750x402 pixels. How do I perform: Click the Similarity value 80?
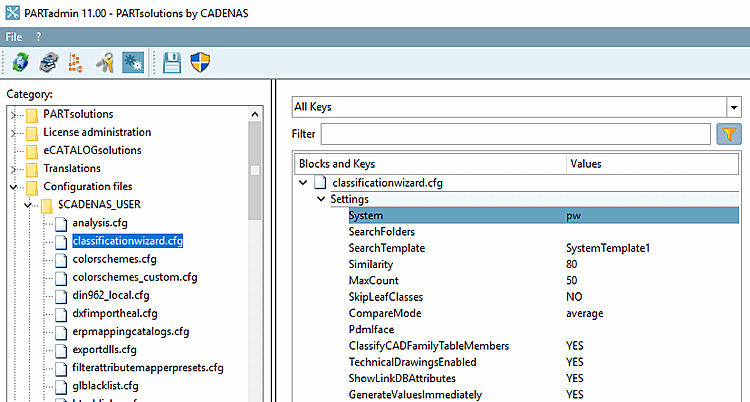[572, 264]
